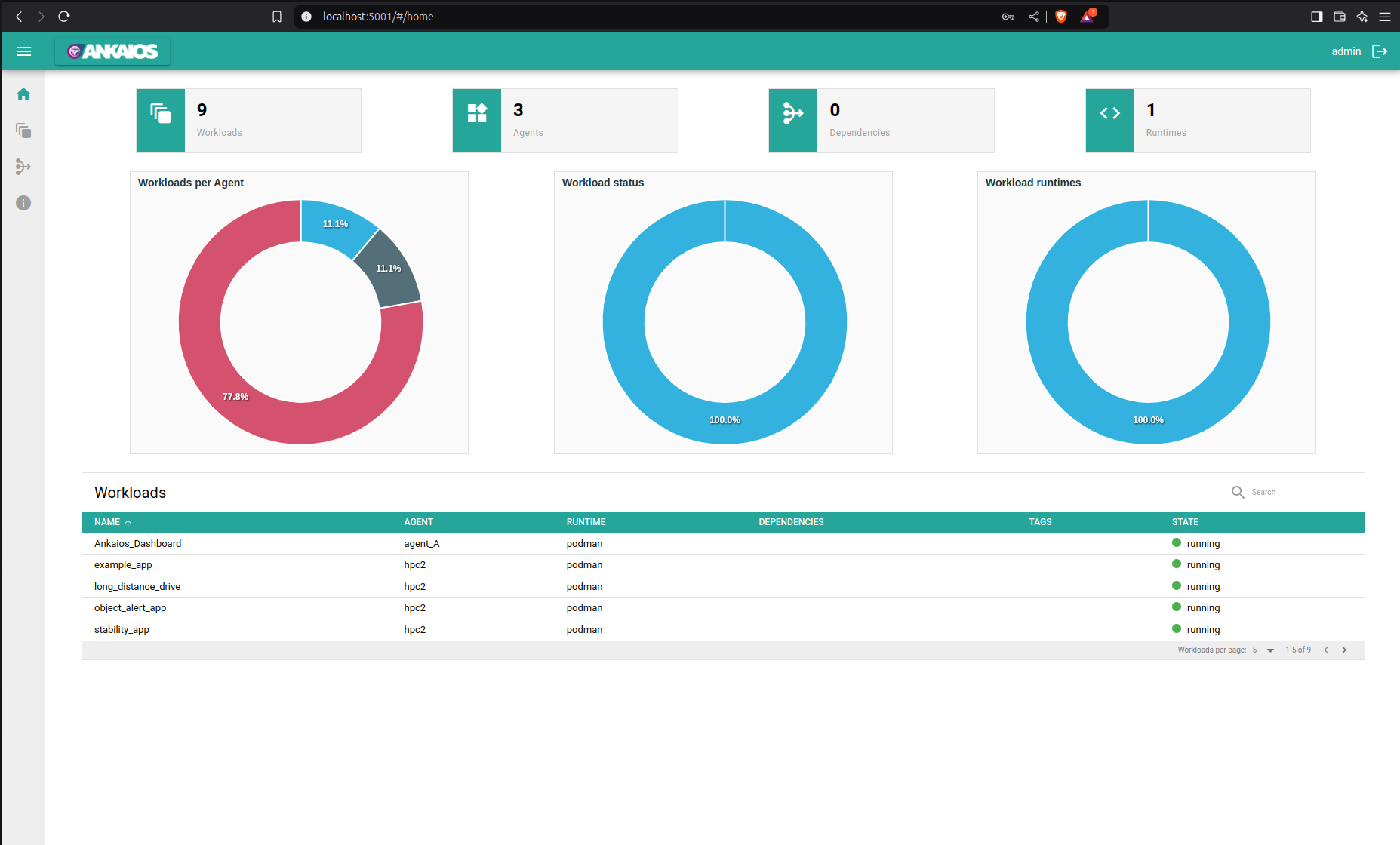
Task: Open the browser main menu
Action: 1385,17
